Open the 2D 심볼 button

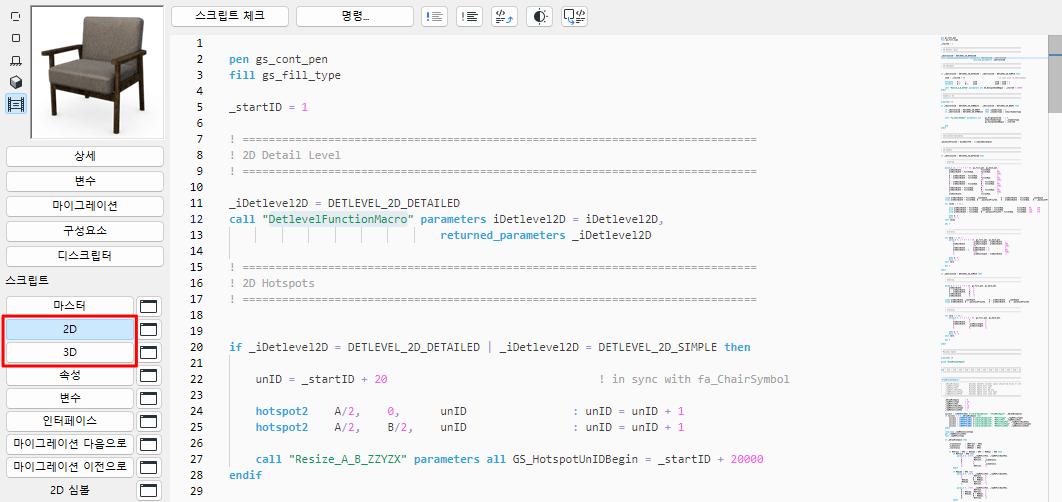click(x=70, y=490)
